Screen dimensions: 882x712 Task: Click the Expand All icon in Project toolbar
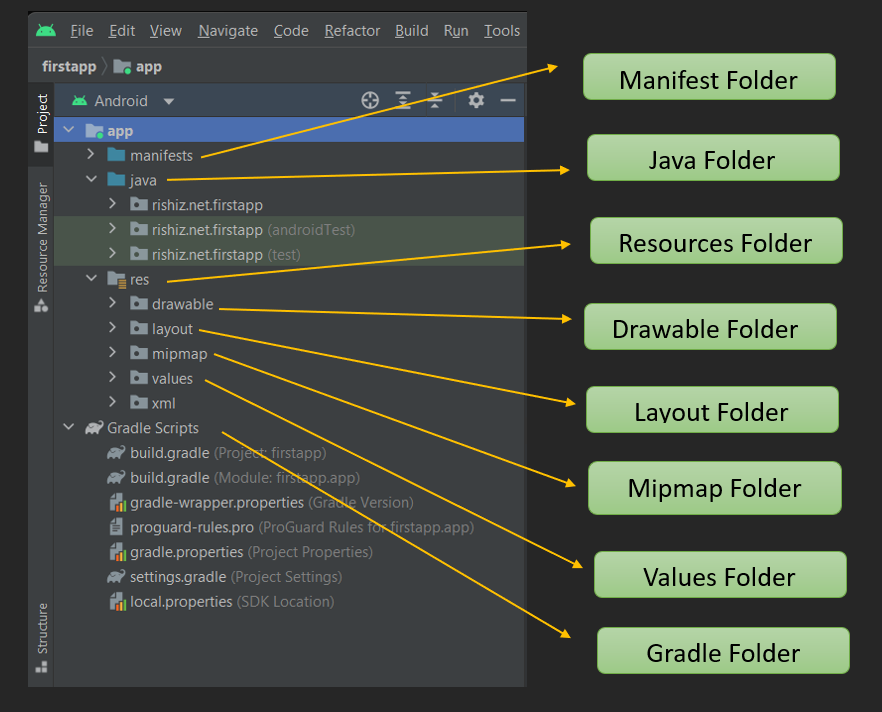tap(402, 100)
